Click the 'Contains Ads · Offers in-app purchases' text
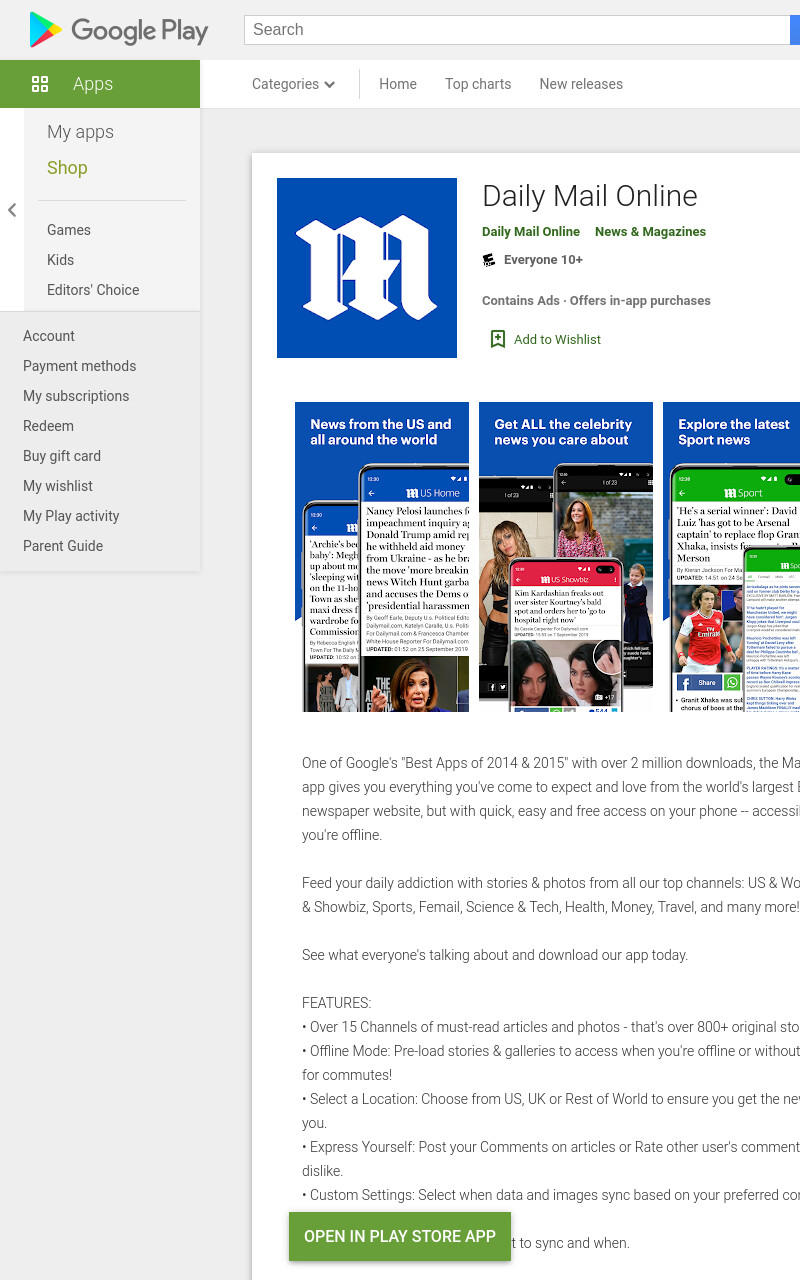Viewport: 800px width, 1280px height. click(x=596, y=300)
